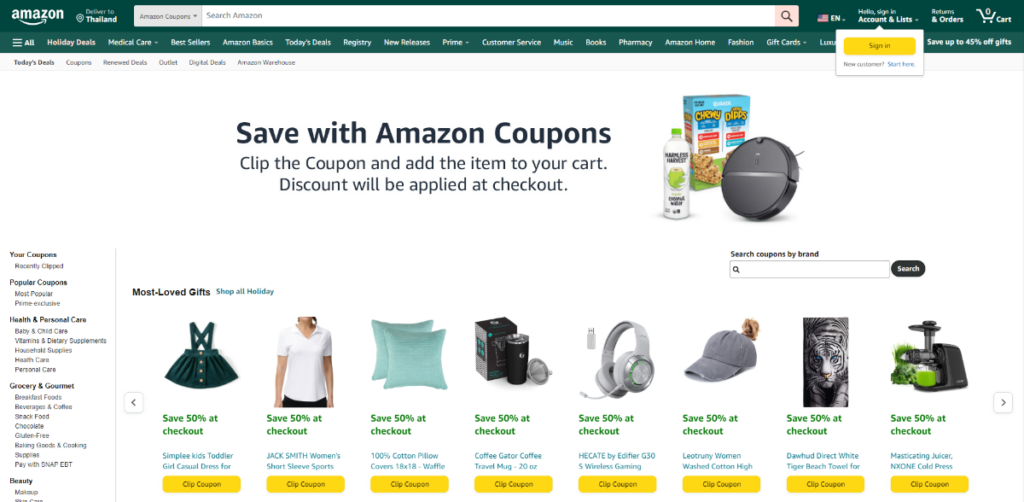Go to previous carousel items arrow
Viewport: 1024px width, 502px height.
133,402
